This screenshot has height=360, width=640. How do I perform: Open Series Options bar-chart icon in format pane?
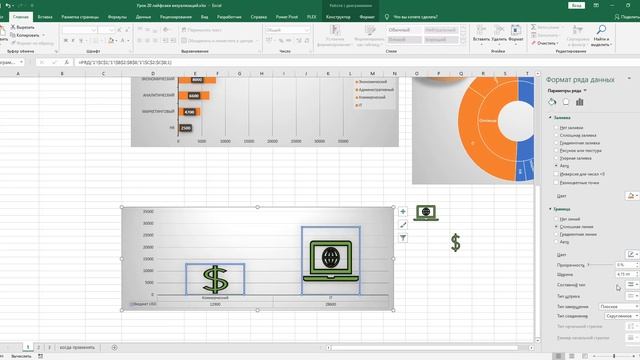[x=580, y=102]
